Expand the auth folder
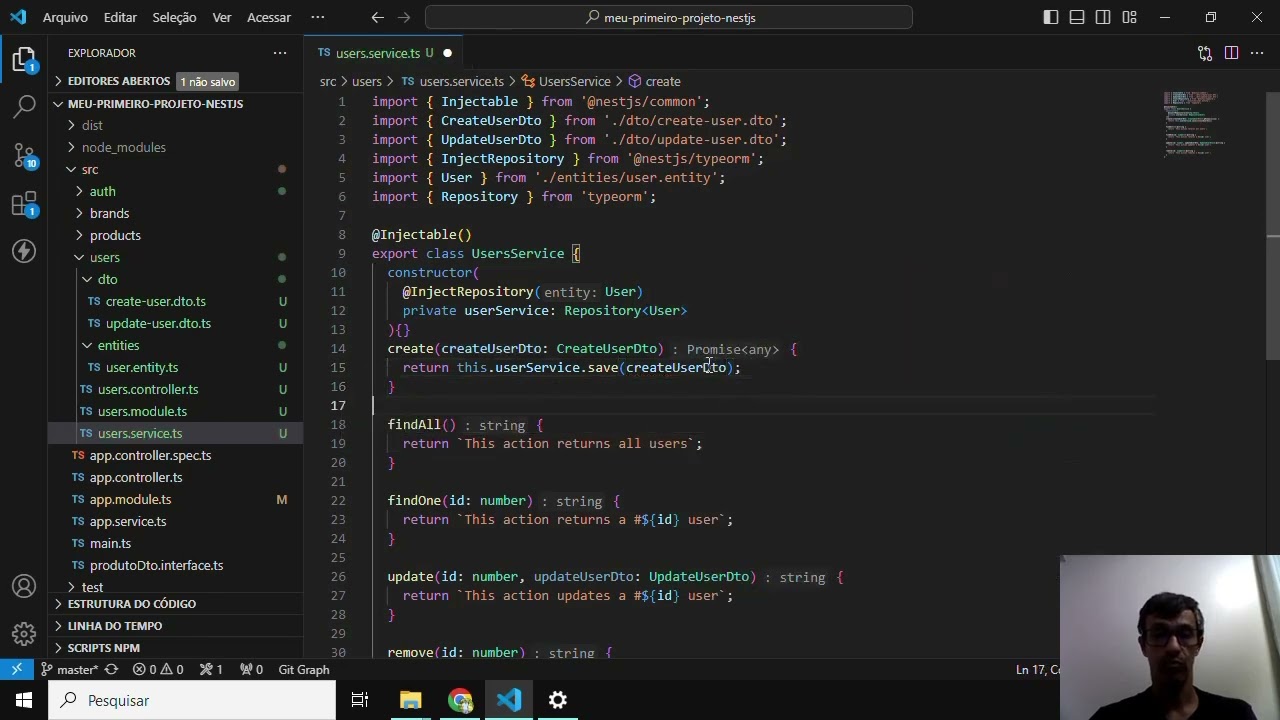Image resolution: width=1280 pixels, height=720 pixels. [175, 191]
